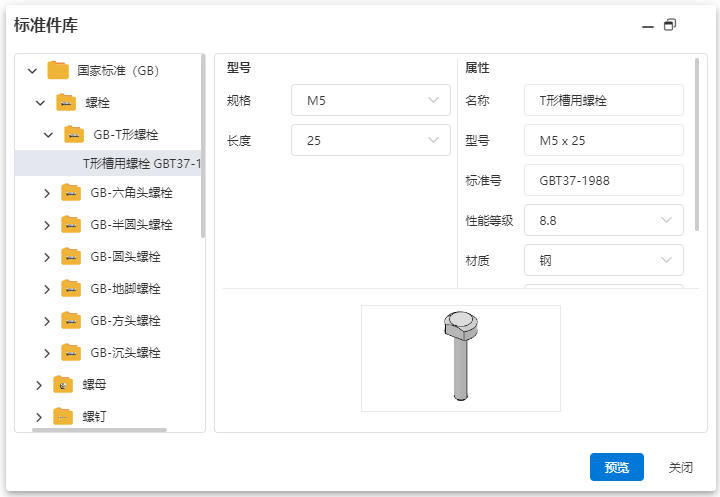720x497 pixels.
Task: Expand the GB-地脚螺栓 node
Action: pyautogui.click(x=46, y=289)
